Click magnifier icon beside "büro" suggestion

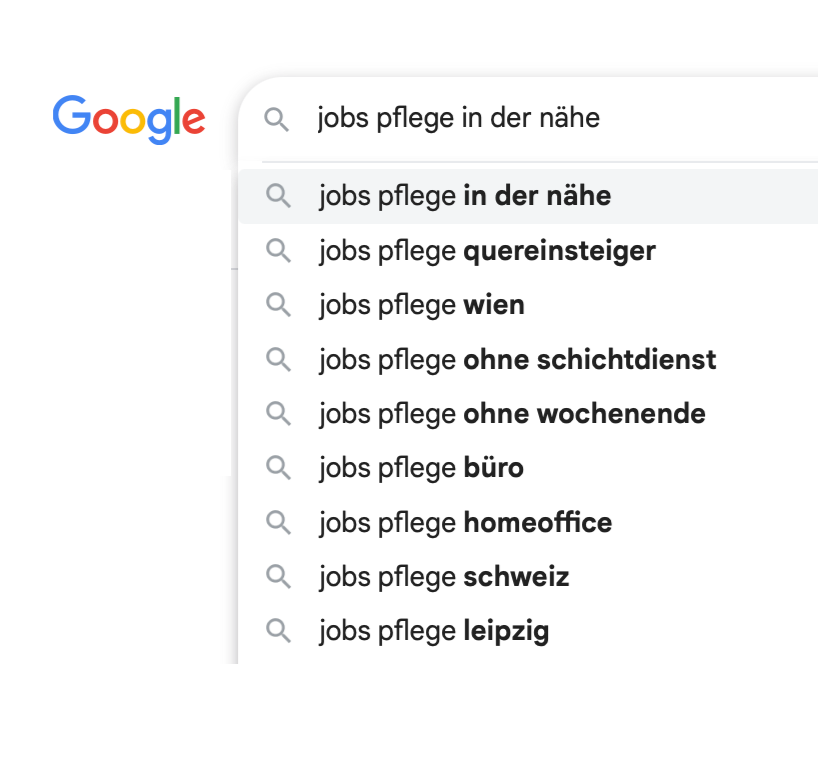coord(278,467)
